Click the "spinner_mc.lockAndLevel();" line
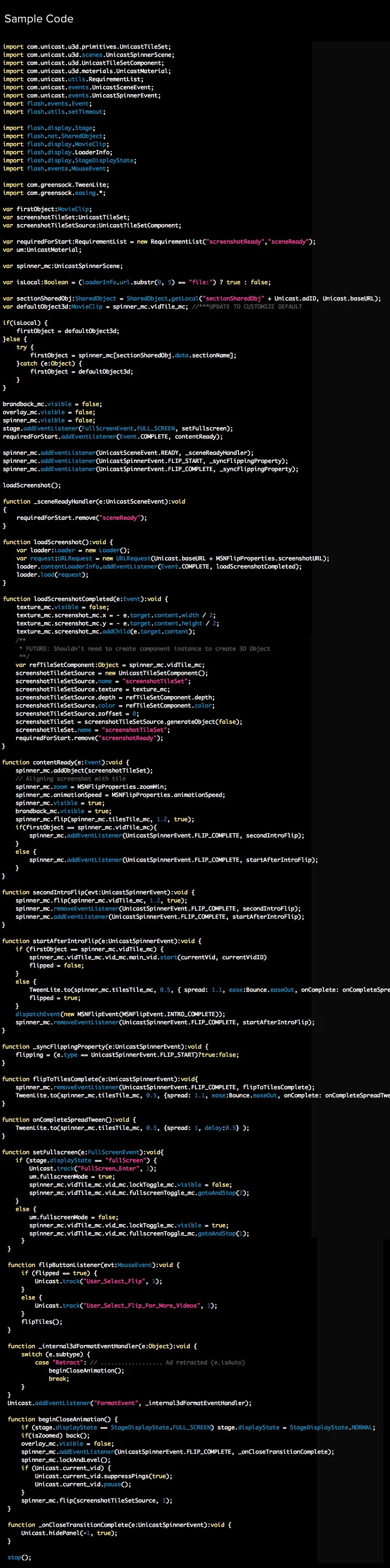 click(x=66, y=1460)
